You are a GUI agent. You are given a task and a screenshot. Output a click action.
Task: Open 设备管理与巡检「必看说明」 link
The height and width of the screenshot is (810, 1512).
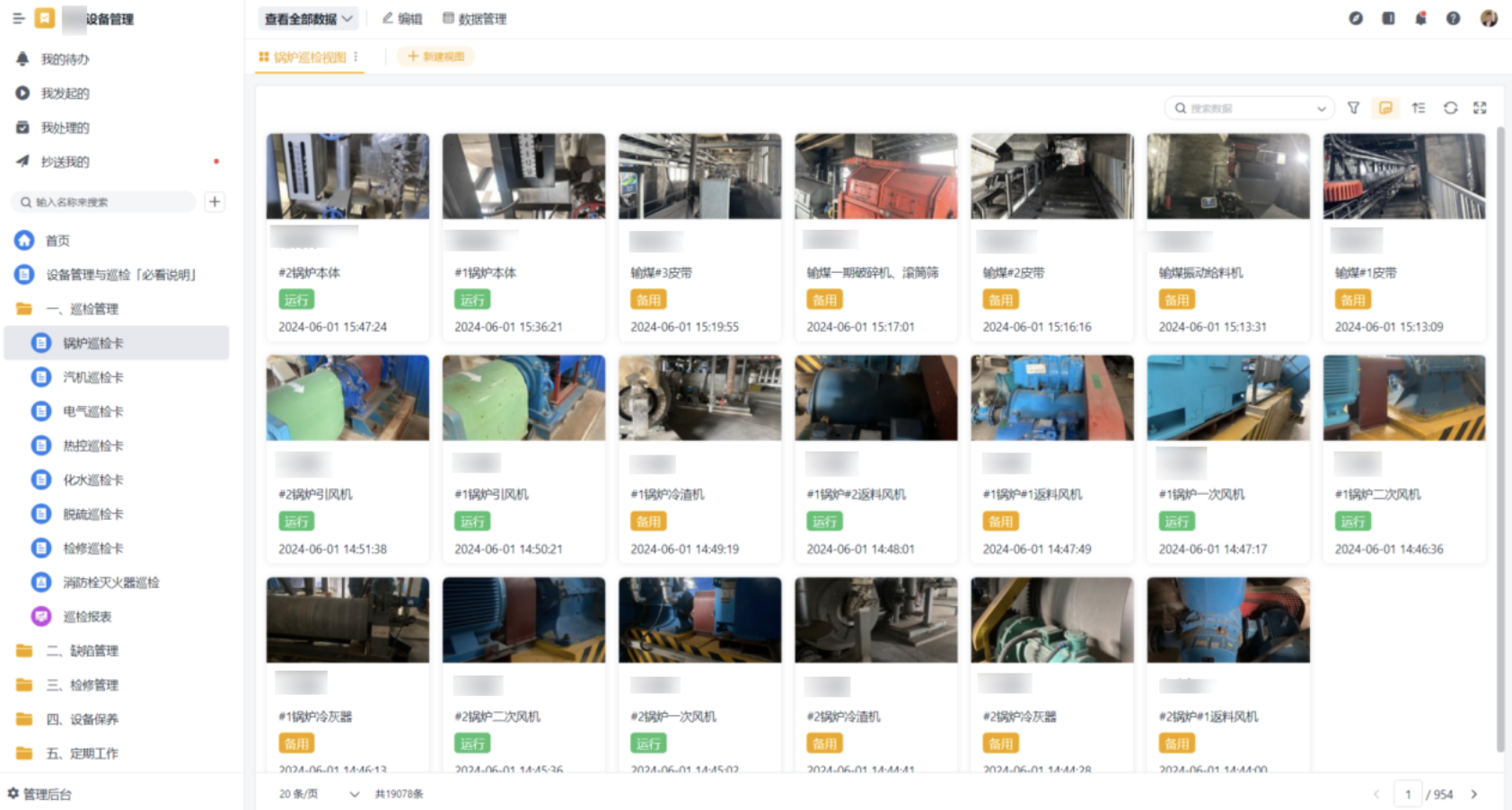coord(120,275)
